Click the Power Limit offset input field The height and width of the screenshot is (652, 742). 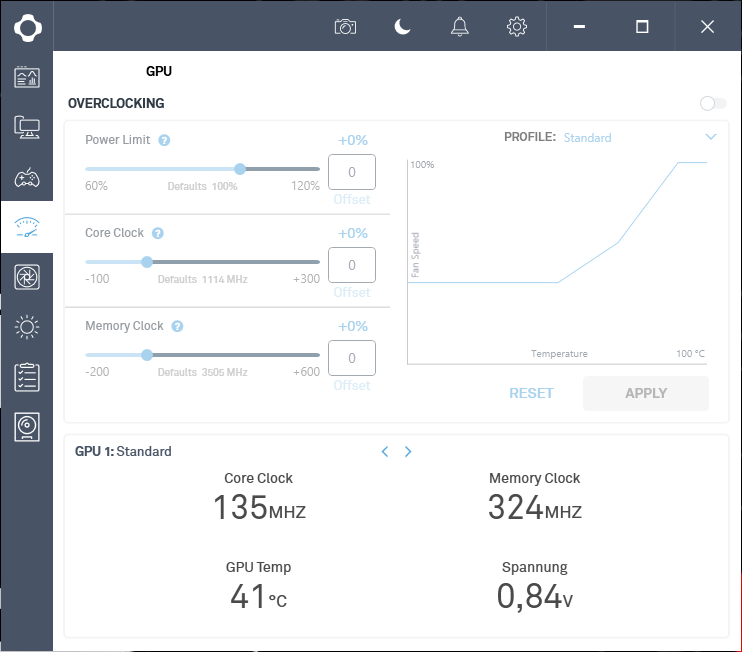pos(352,172)
